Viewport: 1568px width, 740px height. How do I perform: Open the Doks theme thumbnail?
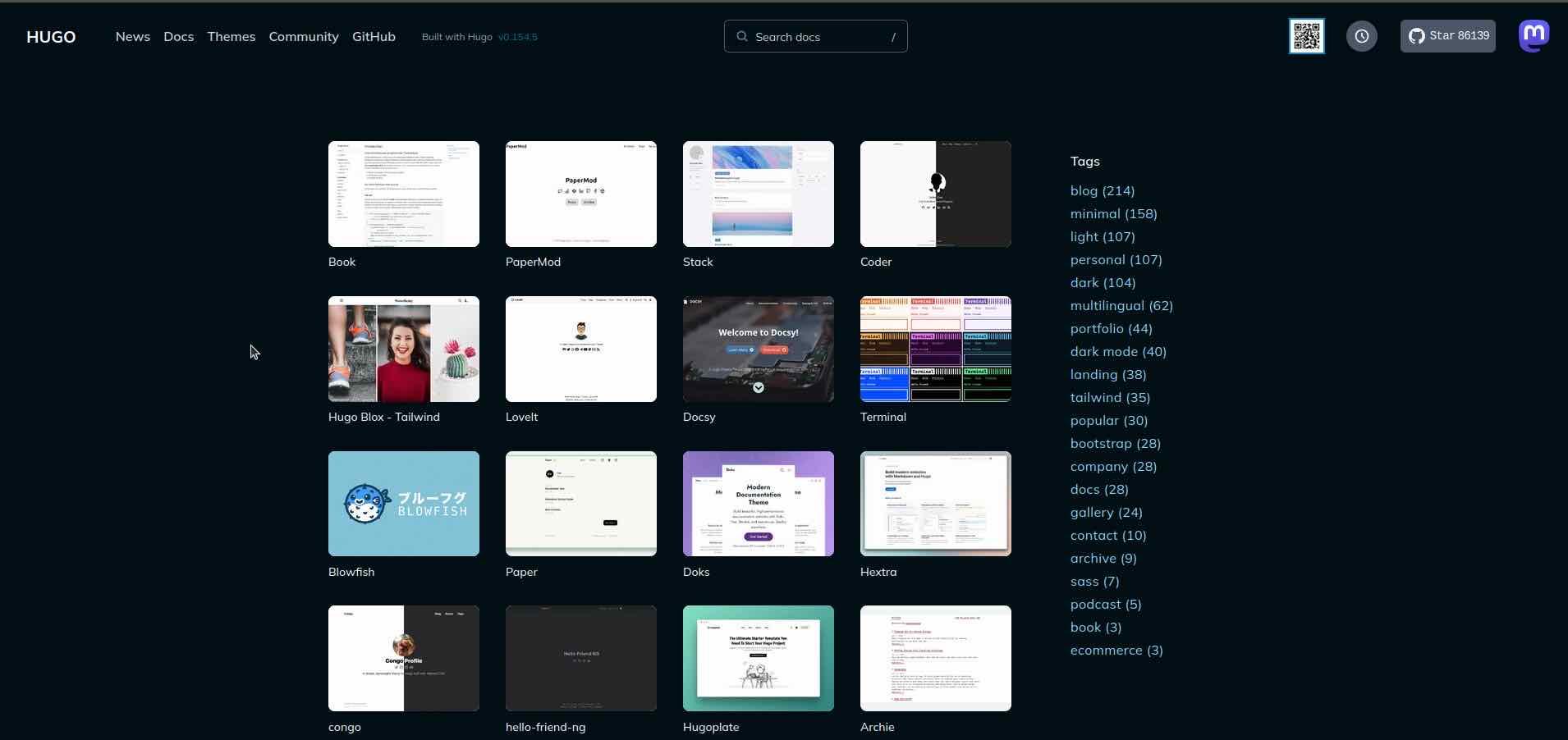tap(759, 504)
